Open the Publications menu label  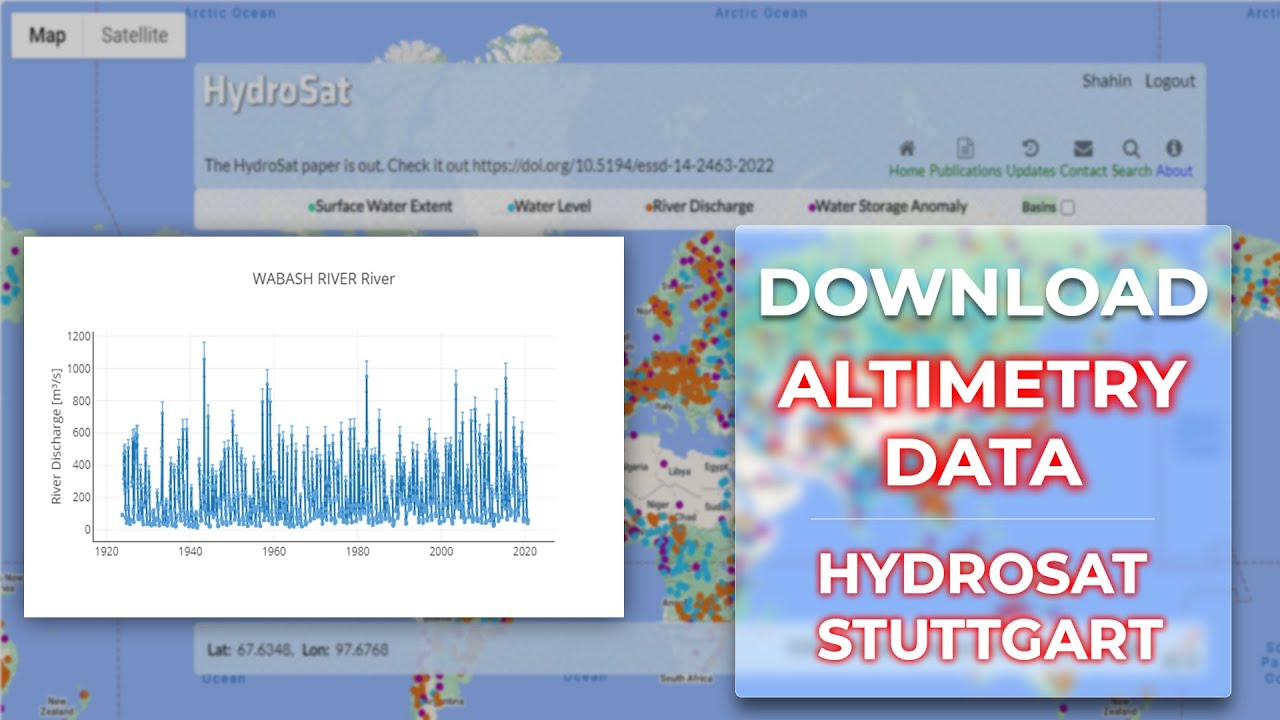965,171
